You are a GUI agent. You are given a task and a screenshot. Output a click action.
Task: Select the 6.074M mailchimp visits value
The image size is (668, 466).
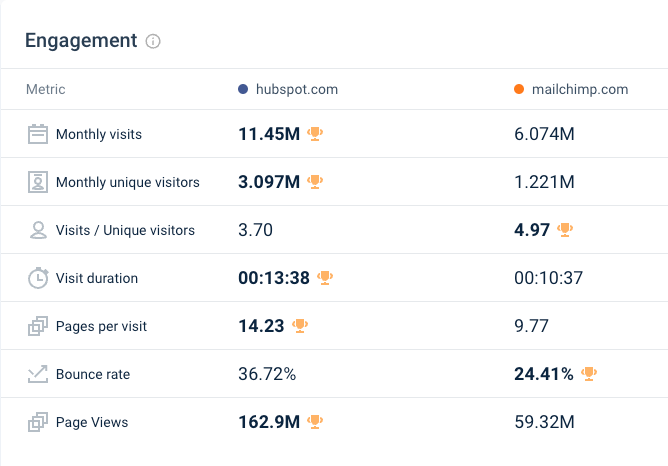544,134
